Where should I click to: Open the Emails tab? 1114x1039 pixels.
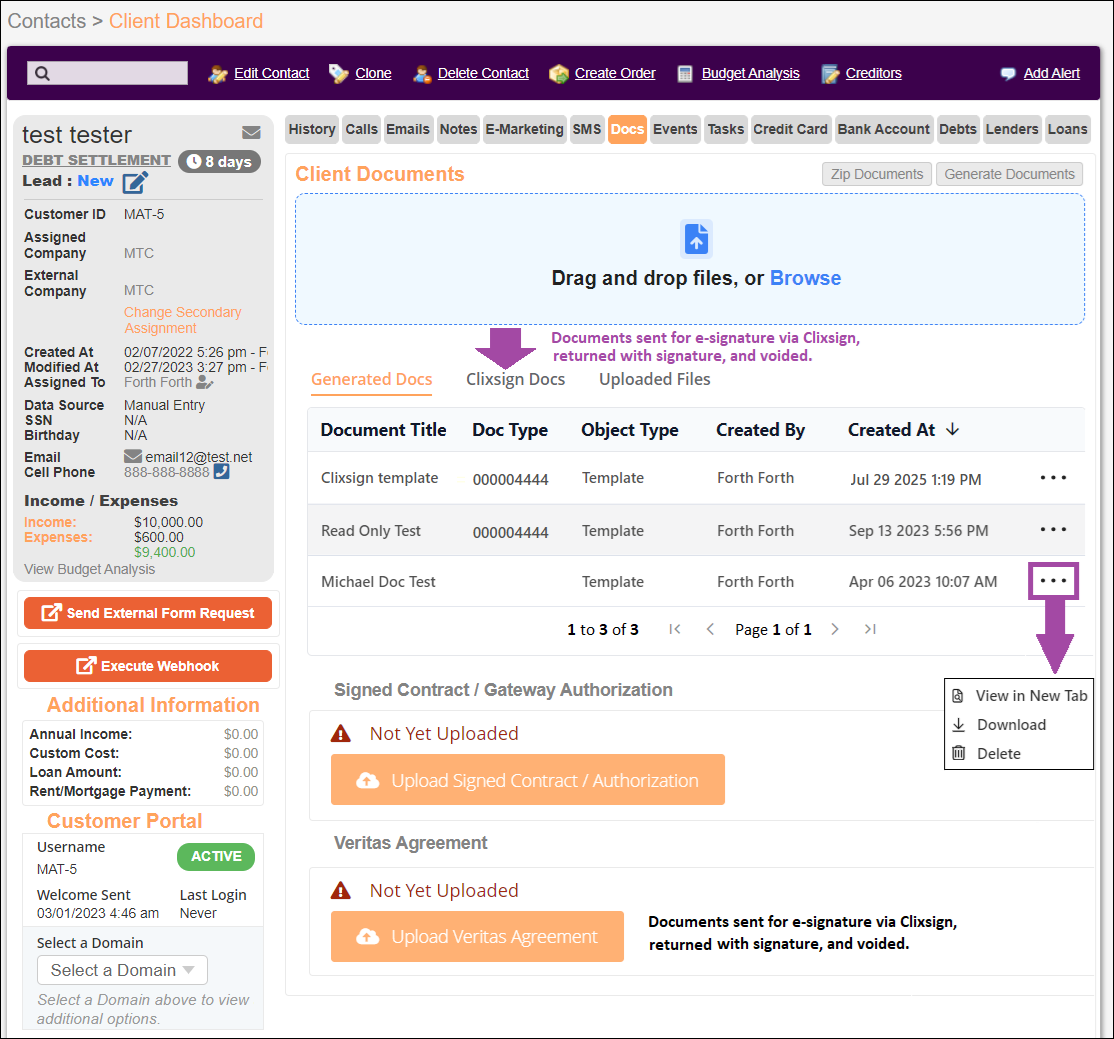(x=408, y=129)
